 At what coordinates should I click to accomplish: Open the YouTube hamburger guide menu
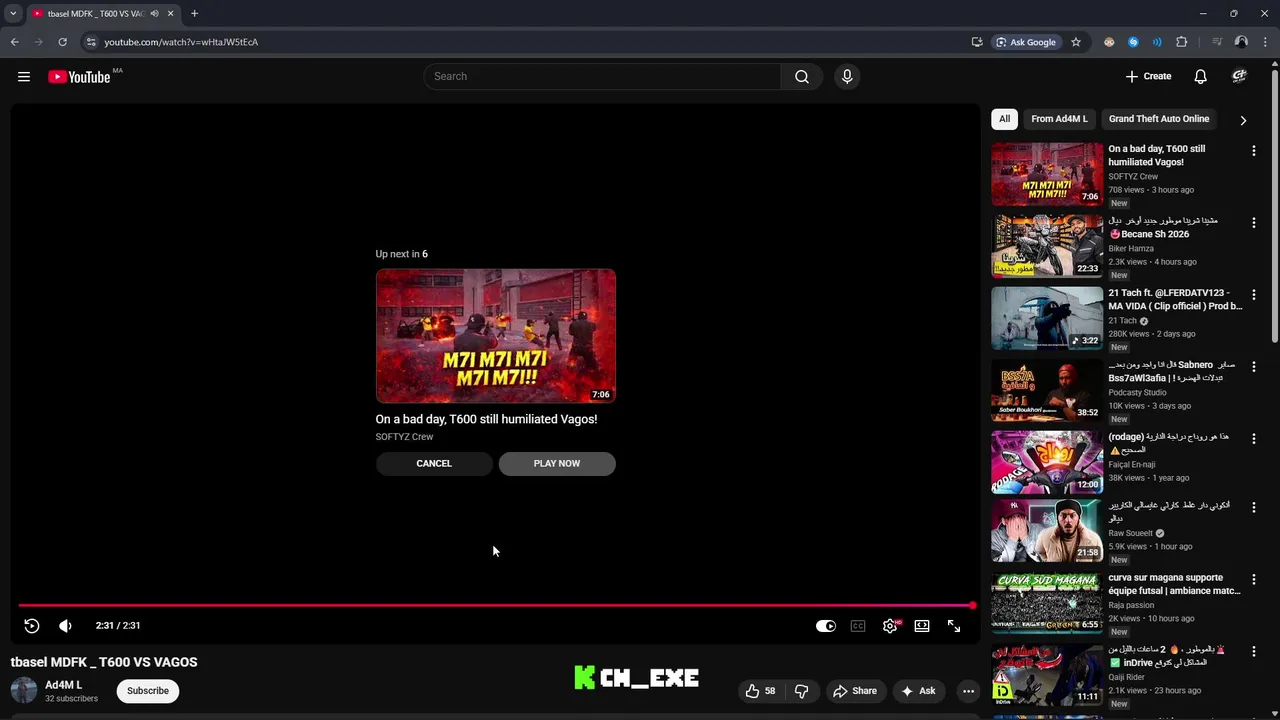(24, 76)
